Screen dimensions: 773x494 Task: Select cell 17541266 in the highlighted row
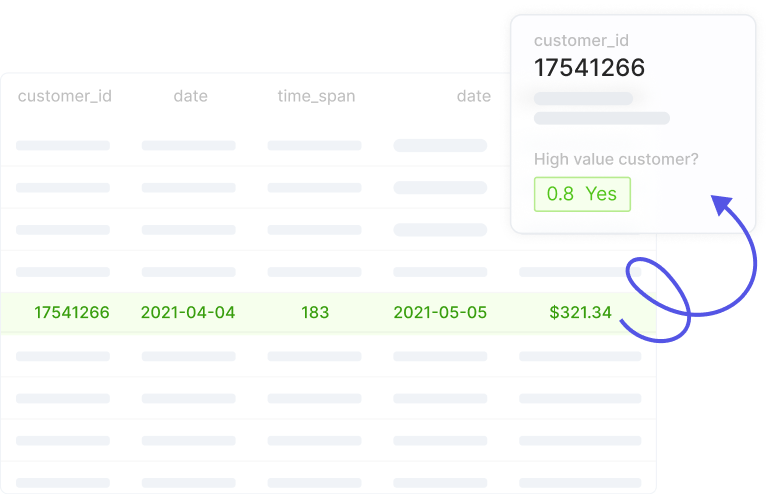[72, 312]
